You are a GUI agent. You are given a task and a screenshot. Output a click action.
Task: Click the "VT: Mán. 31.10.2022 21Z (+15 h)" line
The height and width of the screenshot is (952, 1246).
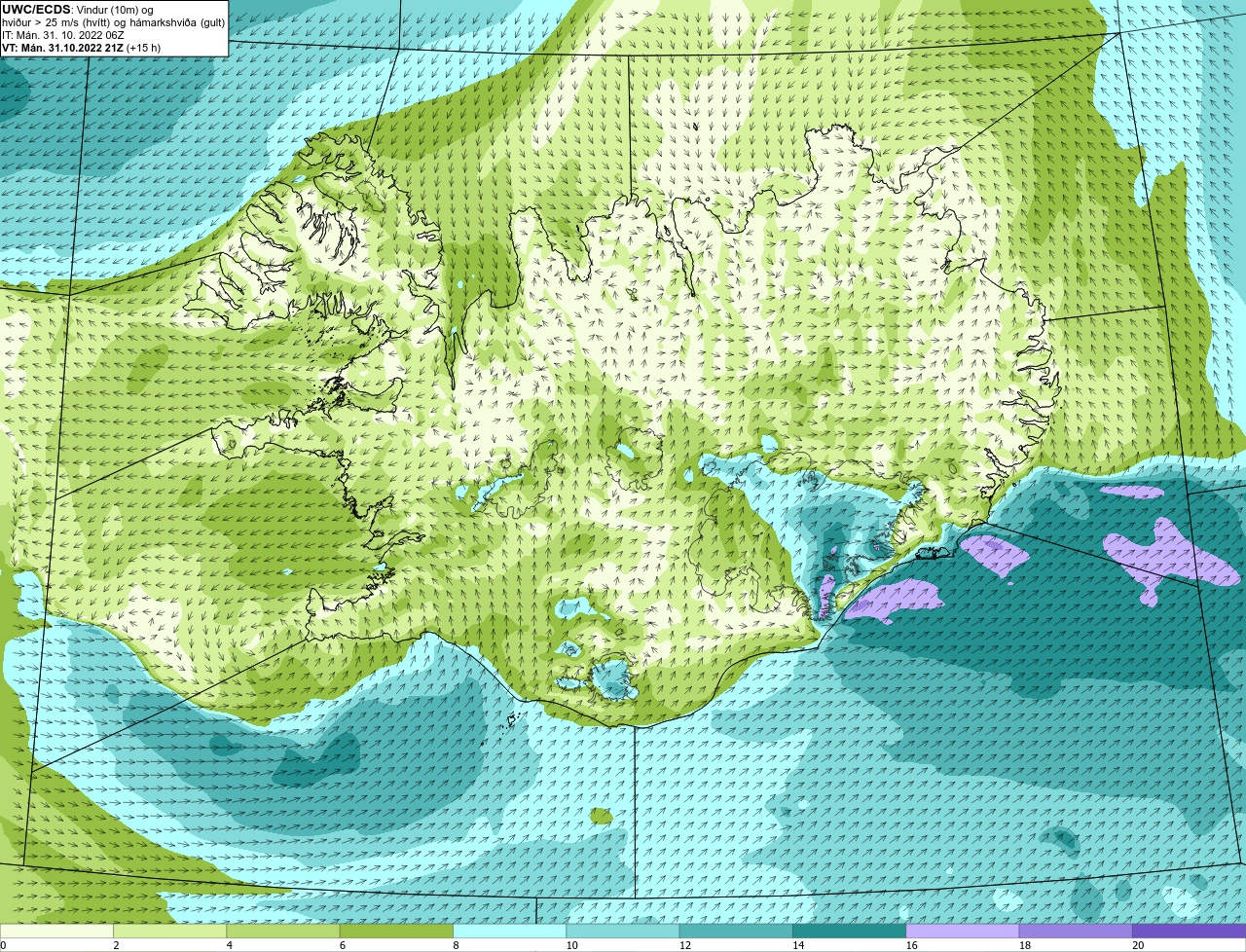tap(82, 48)
